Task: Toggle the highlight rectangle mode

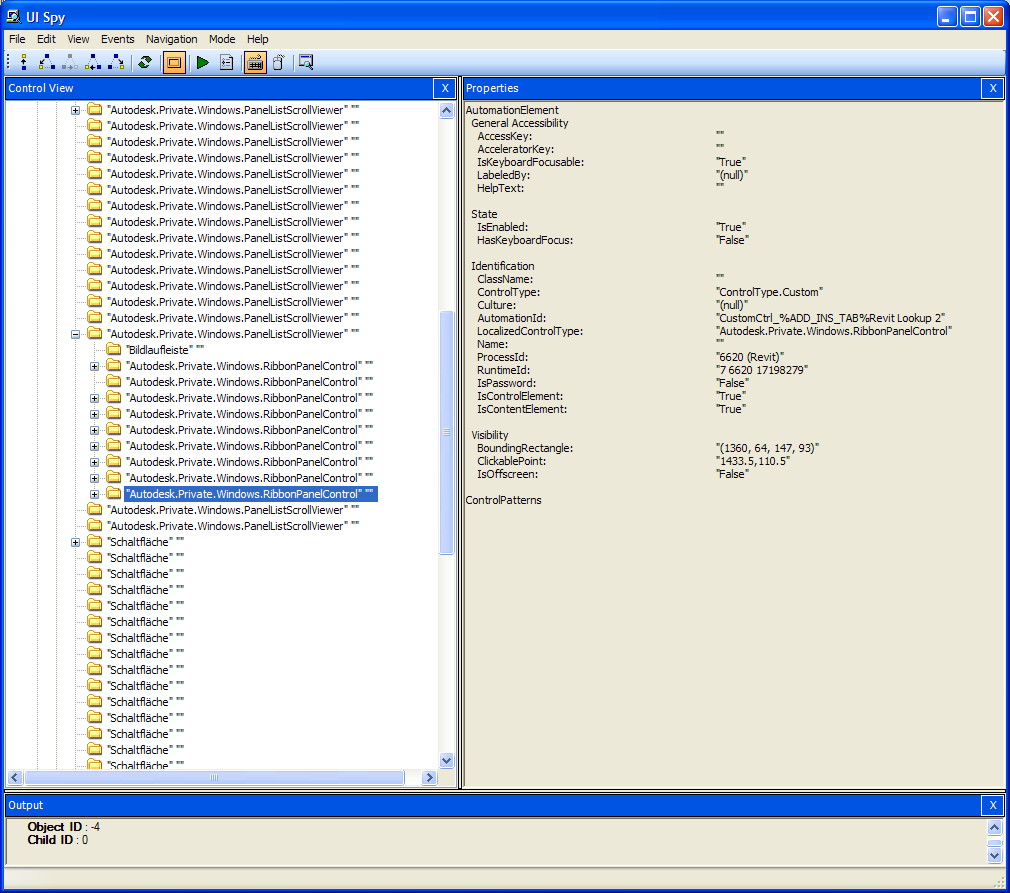Action: click(x=172, y=61)
